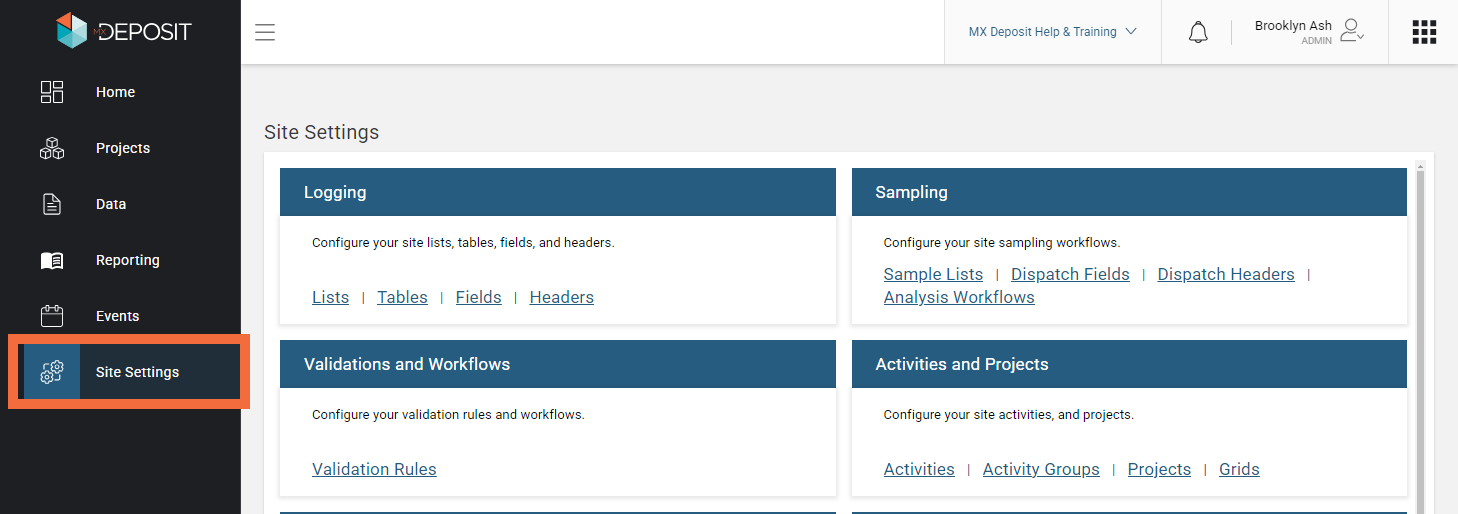
Task: Expand the MX Deposit Help & Training dropdown
Action: [x=1052, y=32]
